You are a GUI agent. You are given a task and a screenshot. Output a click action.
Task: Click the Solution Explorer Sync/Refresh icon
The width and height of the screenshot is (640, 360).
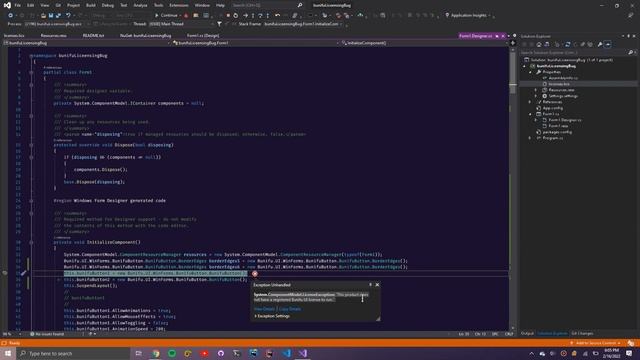[567, 44]
